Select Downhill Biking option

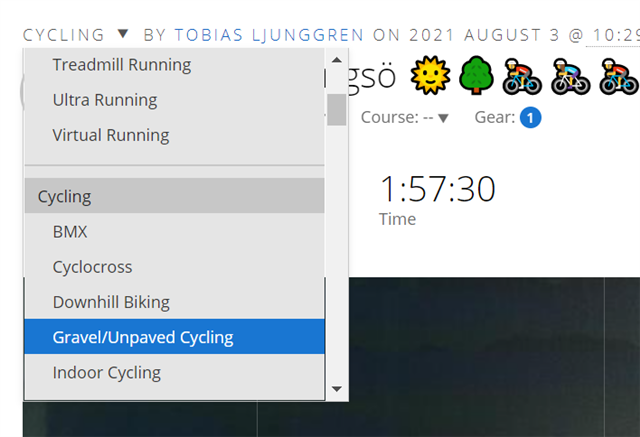pos(175,302)
